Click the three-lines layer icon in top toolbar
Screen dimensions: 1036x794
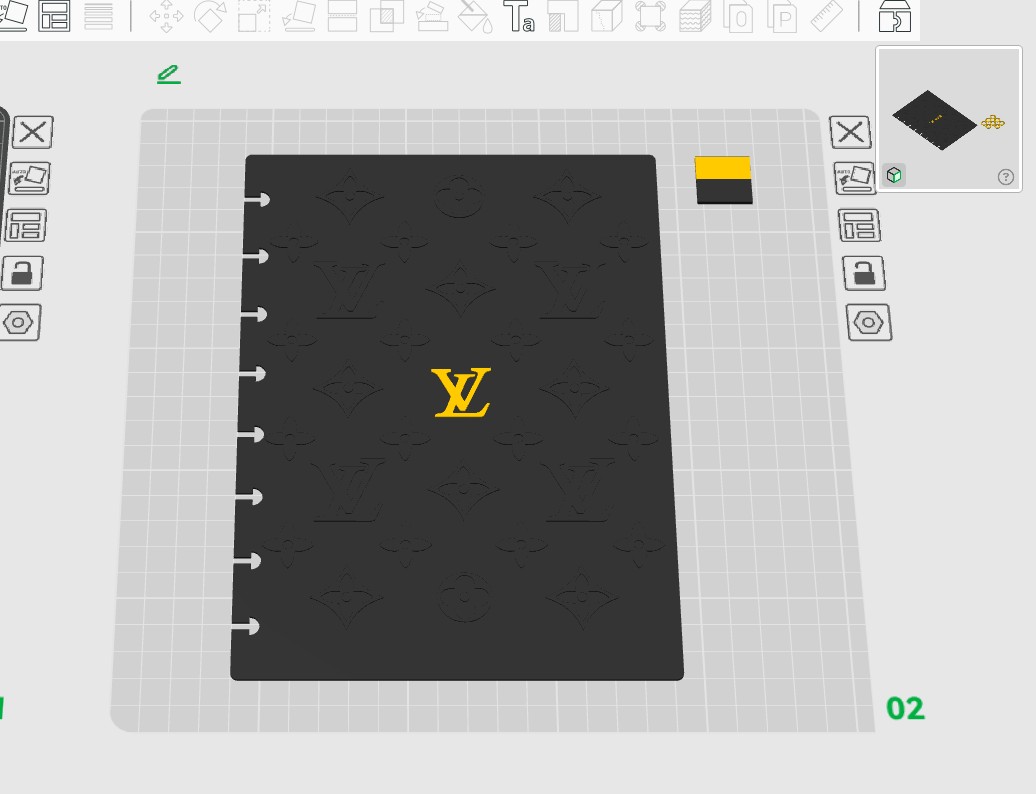pyautogui.click(x=98, y=16)
